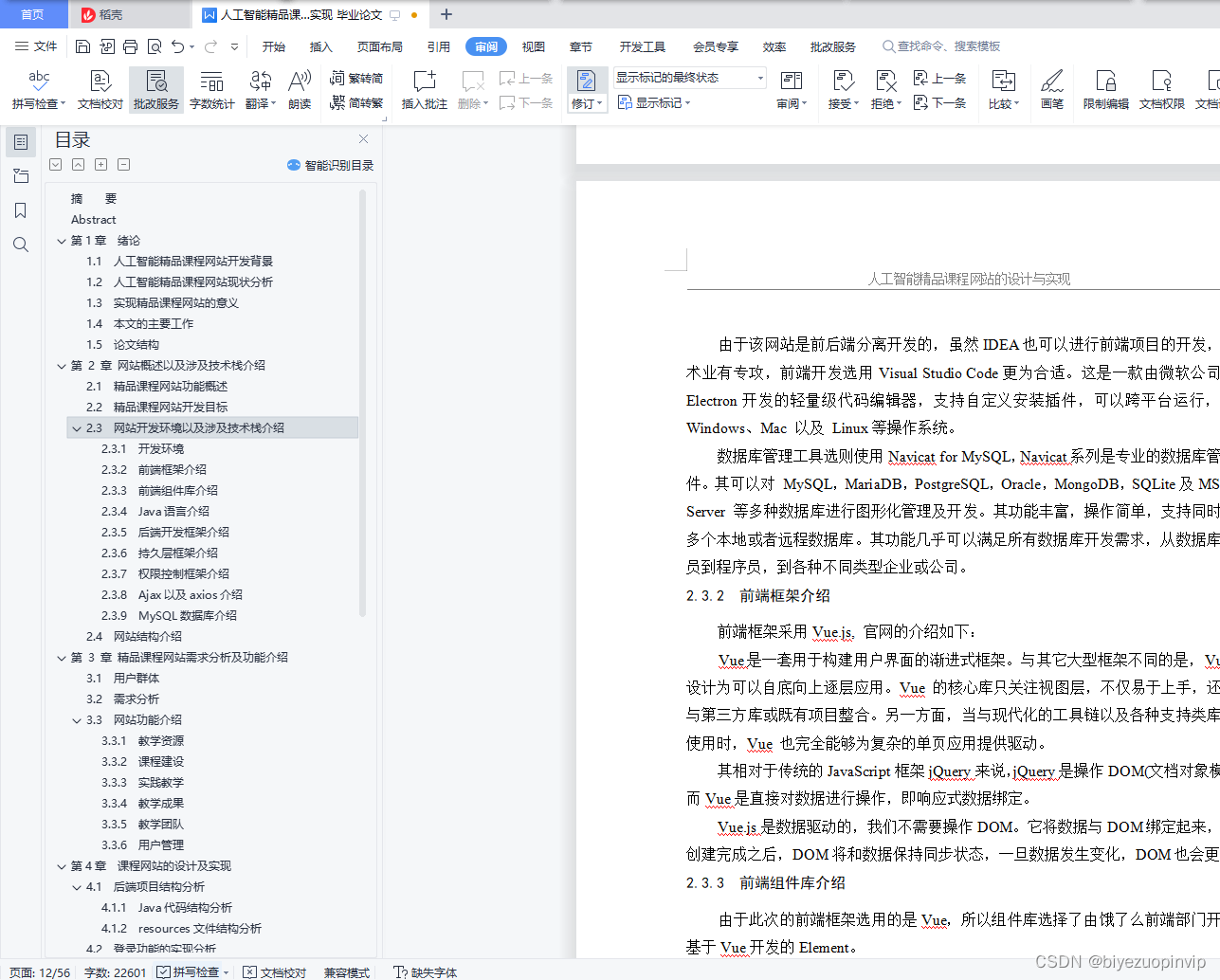Select the 画笔 pen tool
The height and width of the screenshot is (980, 1220).
point(1052,89)
